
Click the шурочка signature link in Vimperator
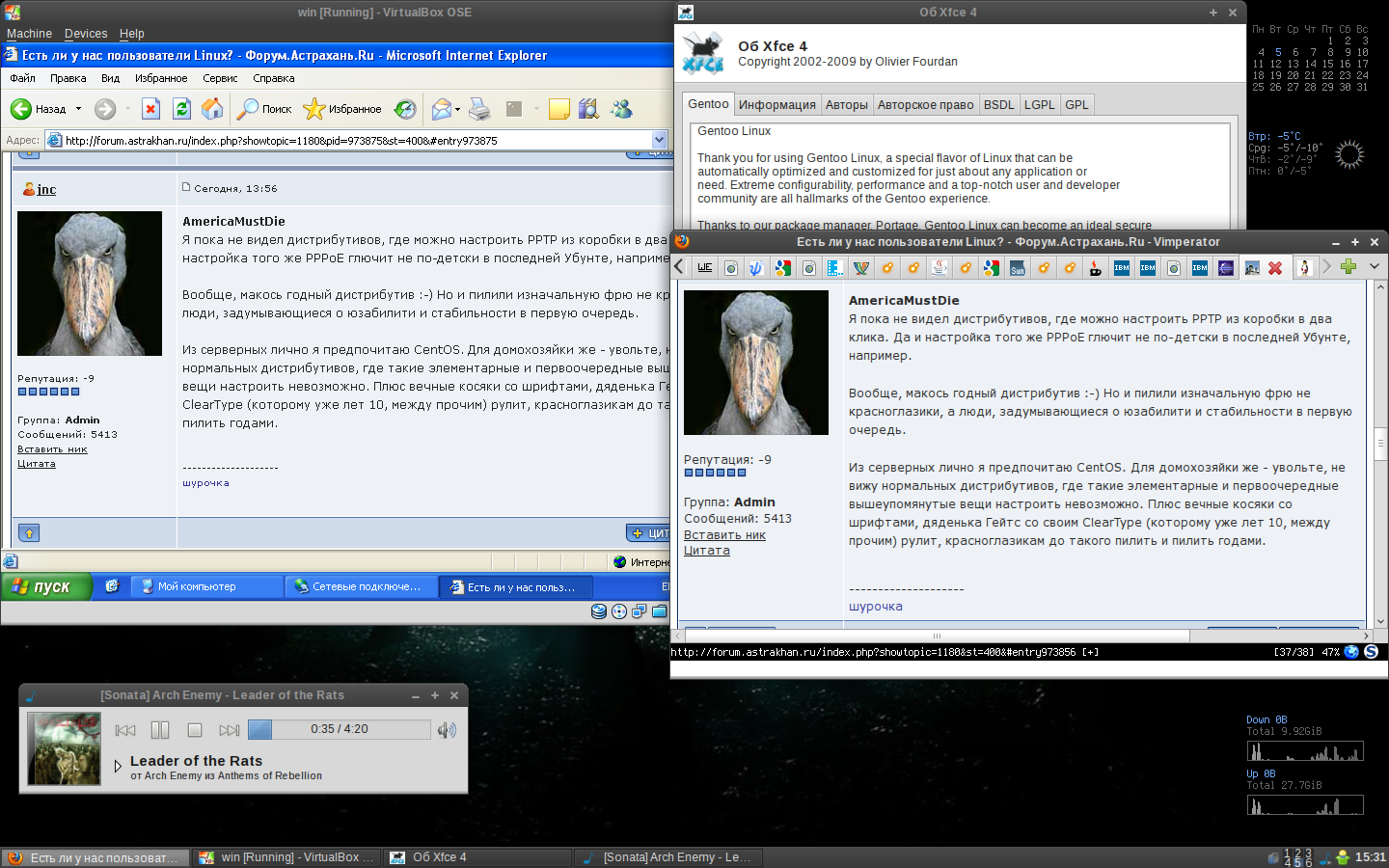[876, 607]
